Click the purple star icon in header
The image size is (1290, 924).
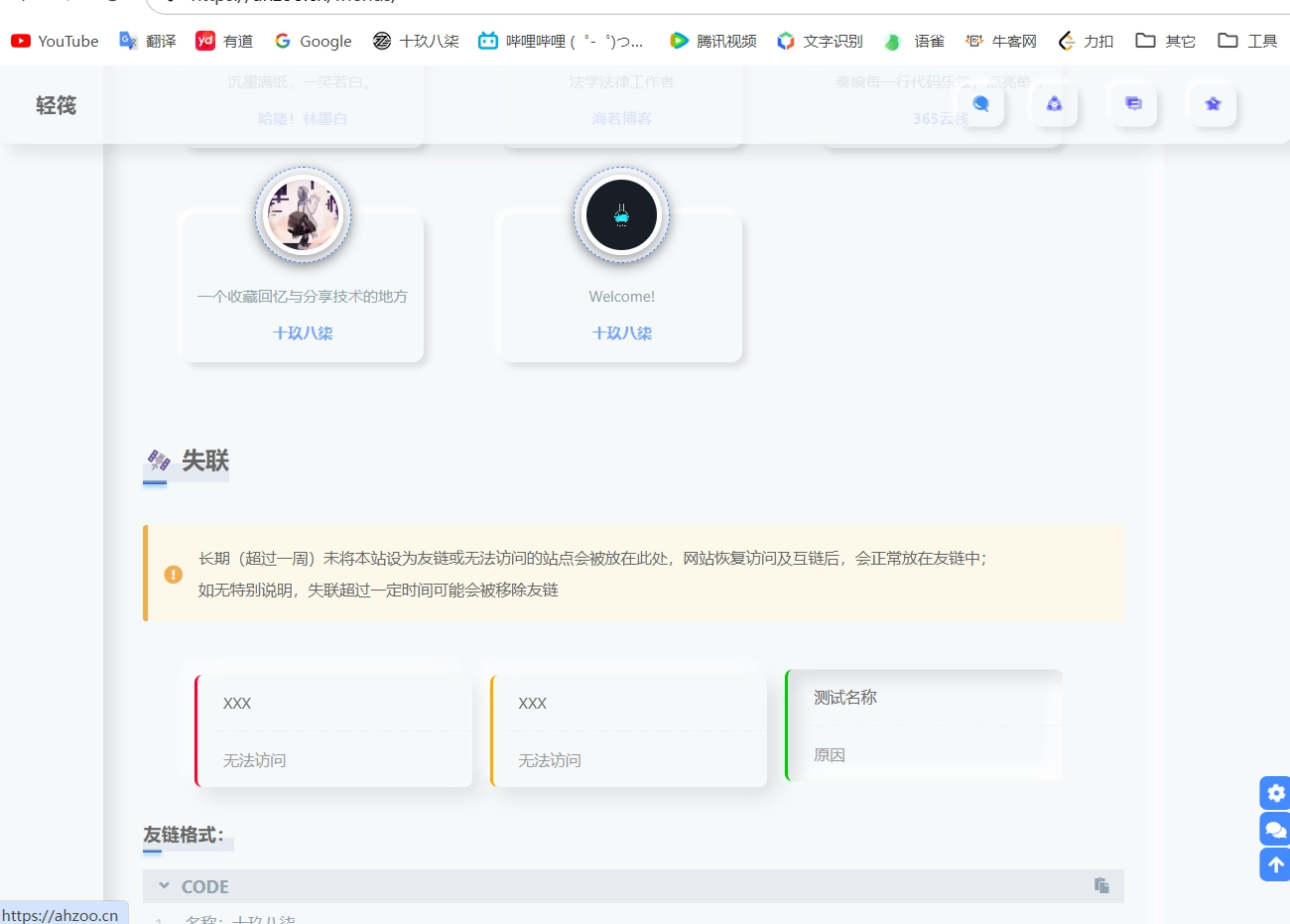[x=1213, y=104]
